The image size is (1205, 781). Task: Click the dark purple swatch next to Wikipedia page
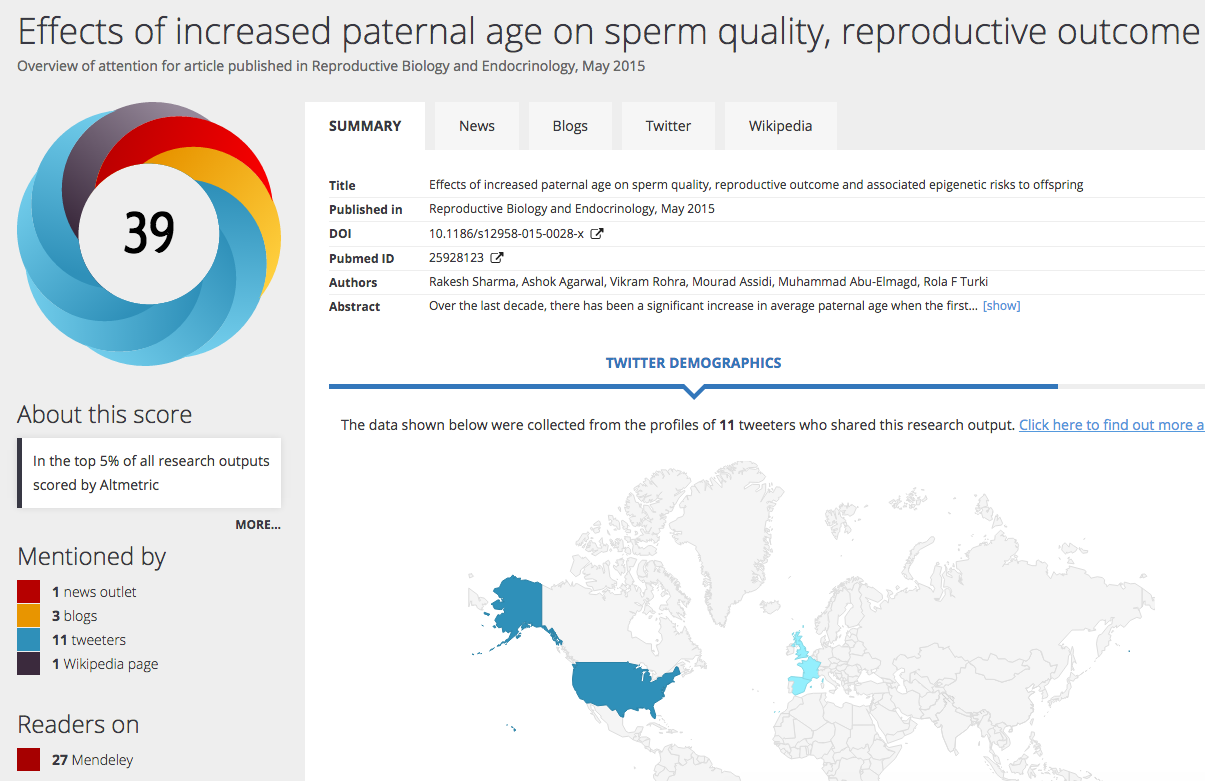(28, 664)
